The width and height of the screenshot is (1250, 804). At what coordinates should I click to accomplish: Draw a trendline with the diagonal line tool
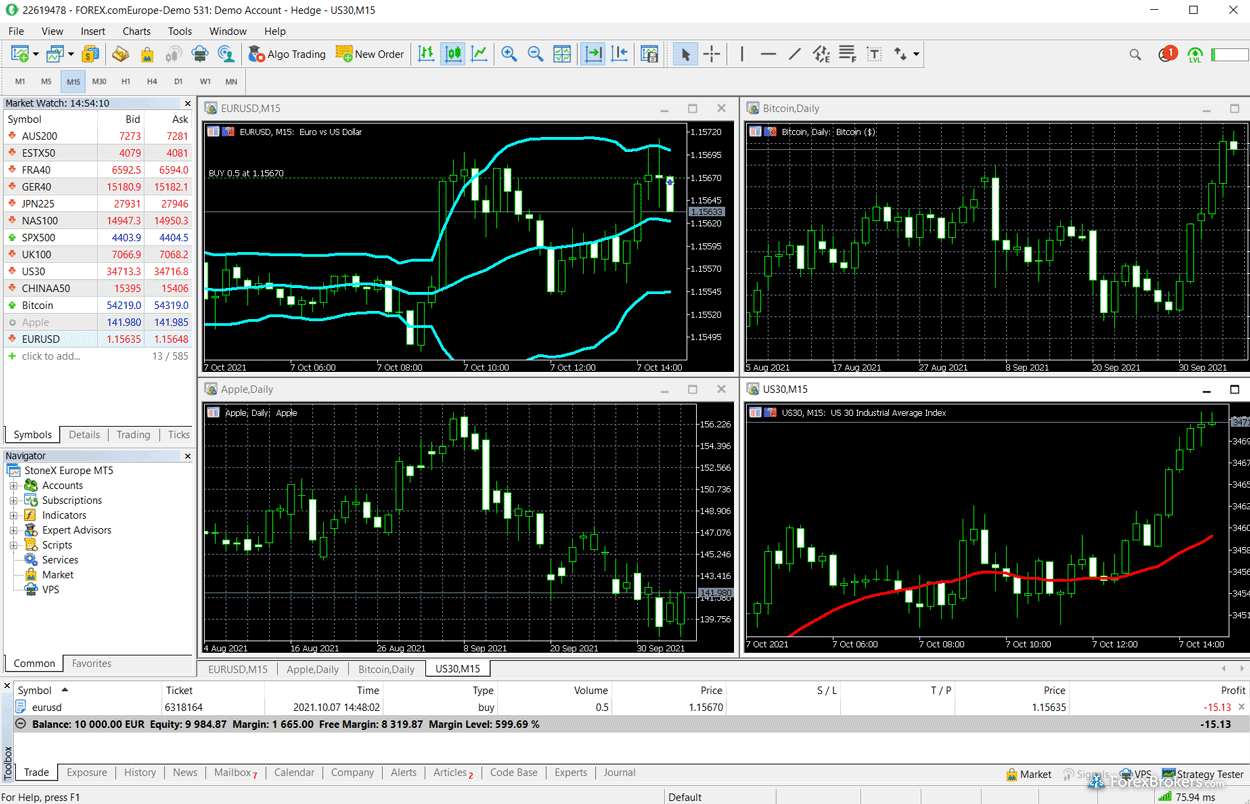click(795, 54)
